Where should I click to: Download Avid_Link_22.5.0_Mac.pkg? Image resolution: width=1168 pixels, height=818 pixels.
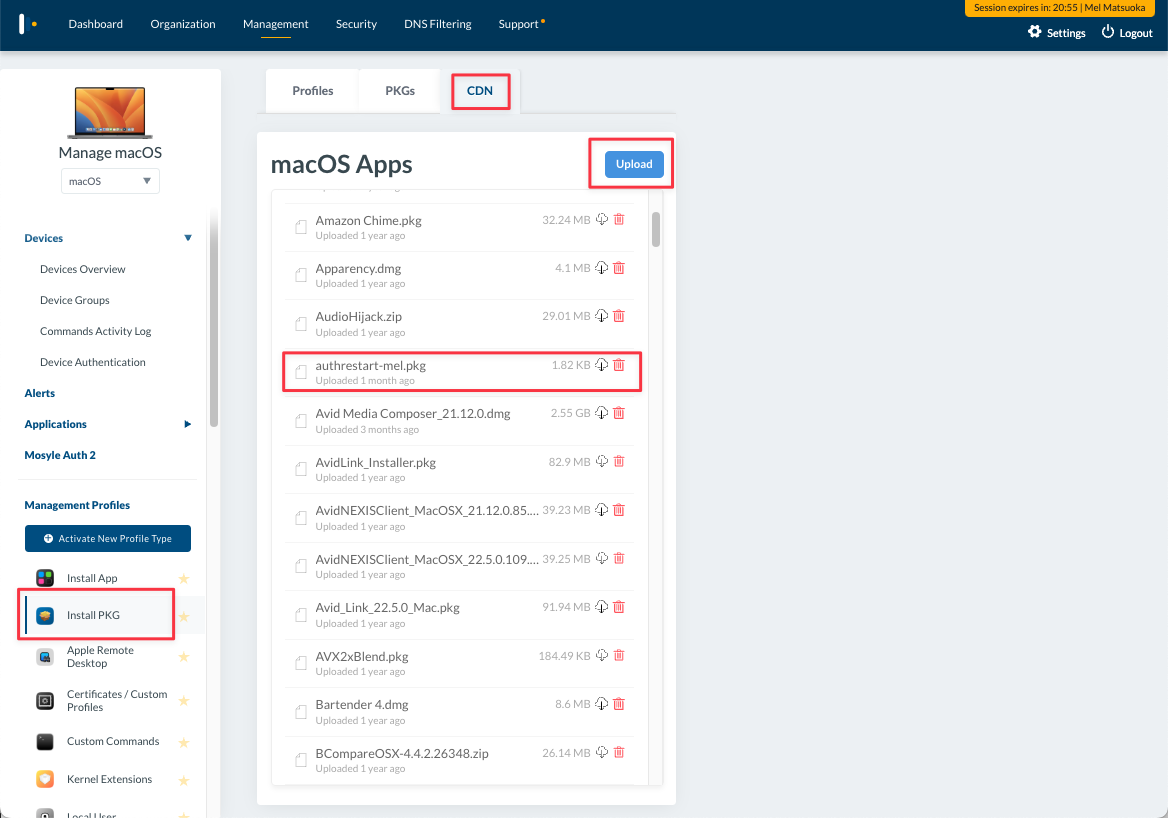(602, 606)
